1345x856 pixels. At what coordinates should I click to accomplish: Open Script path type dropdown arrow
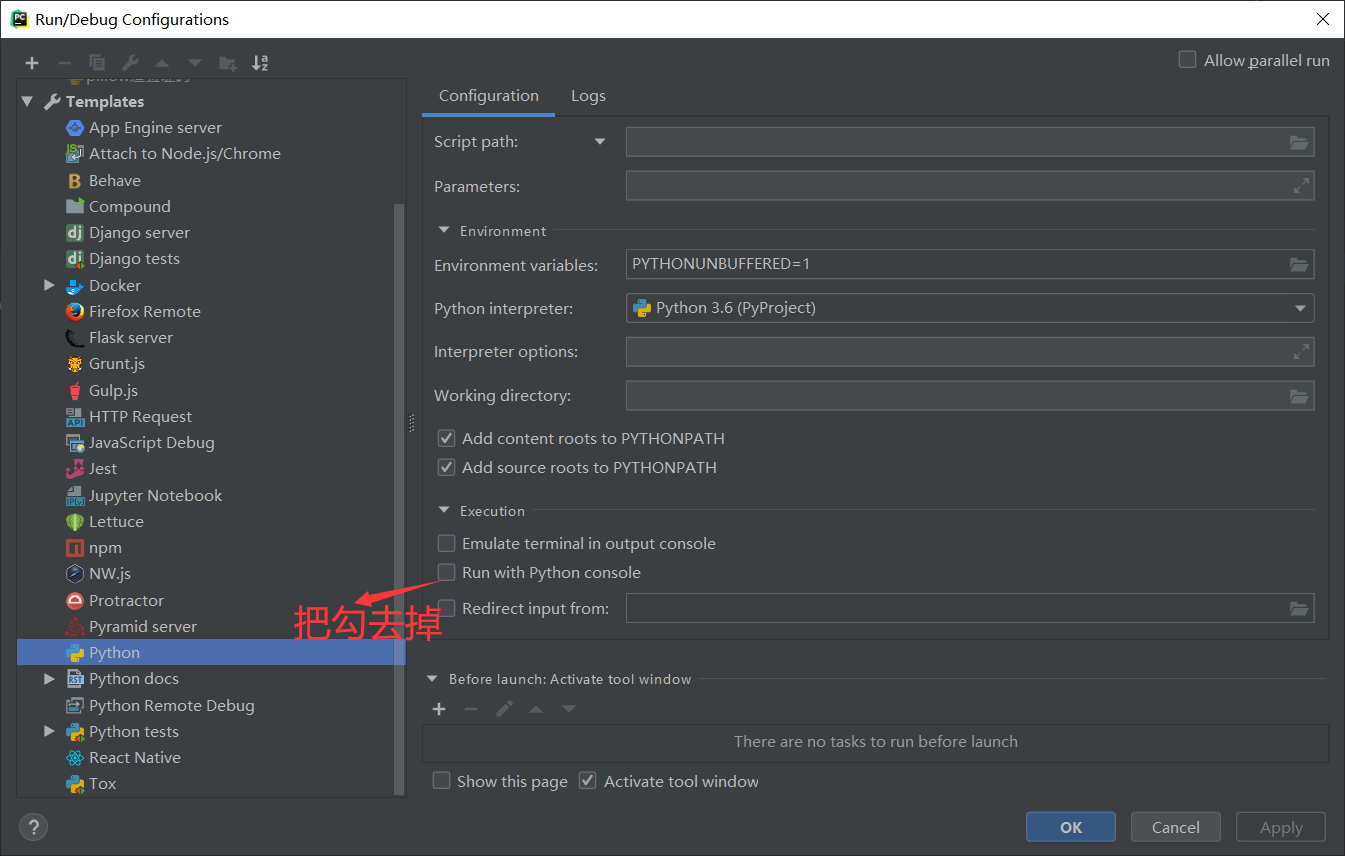point(600,142)
